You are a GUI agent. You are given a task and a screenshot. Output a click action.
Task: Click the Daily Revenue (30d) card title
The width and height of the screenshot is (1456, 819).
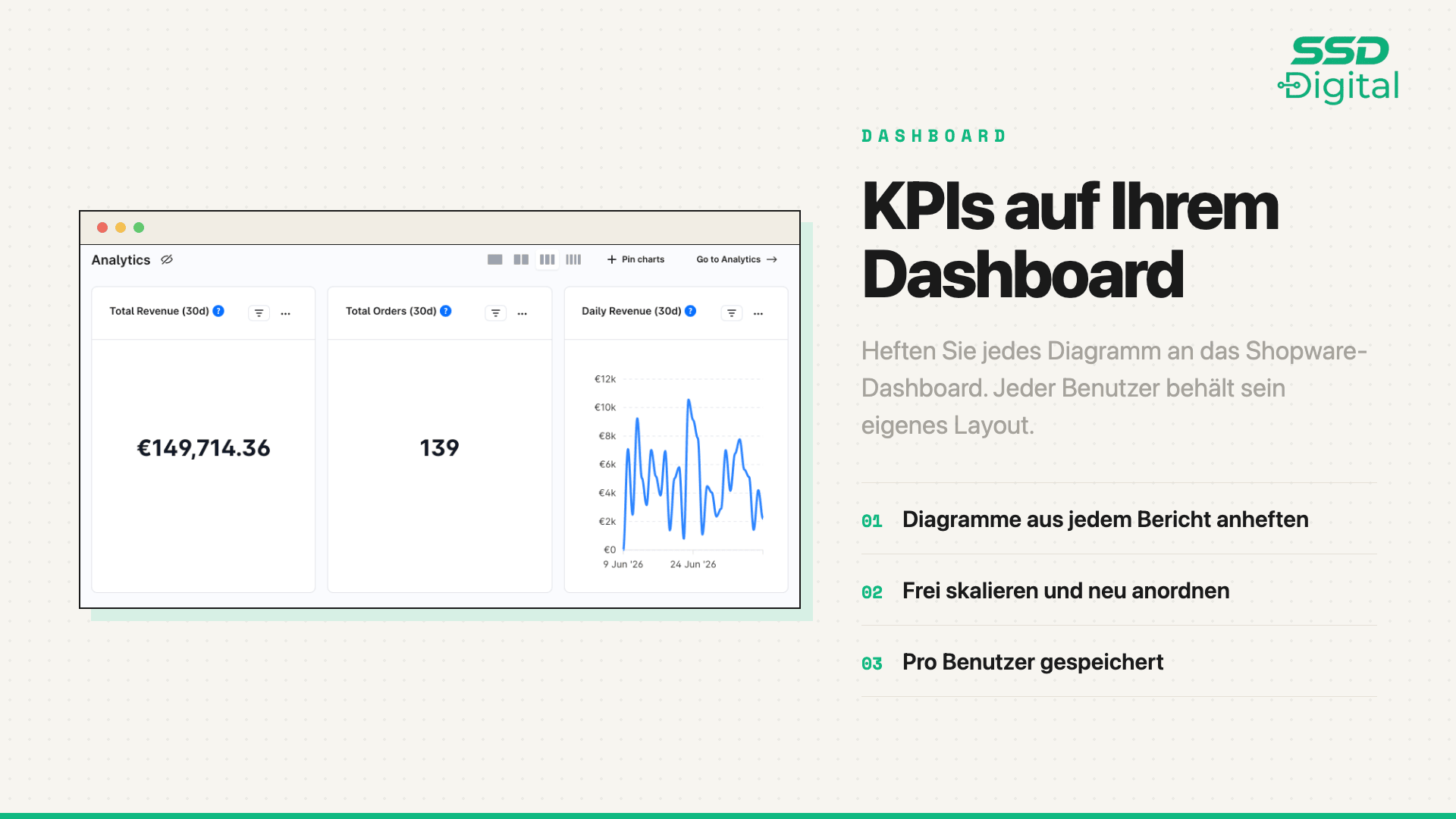(x=632, y=311)
